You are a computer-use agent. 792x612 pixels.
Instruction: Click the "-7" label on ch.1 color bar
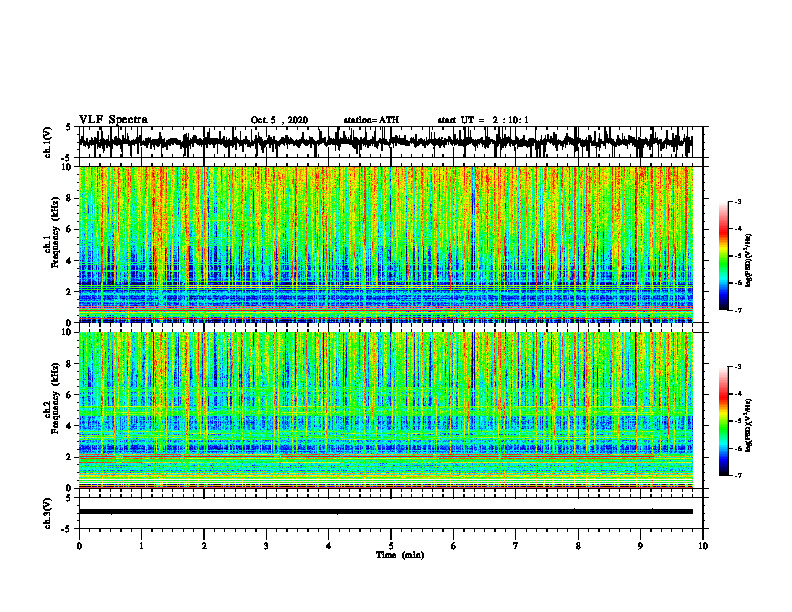(738, 311)
